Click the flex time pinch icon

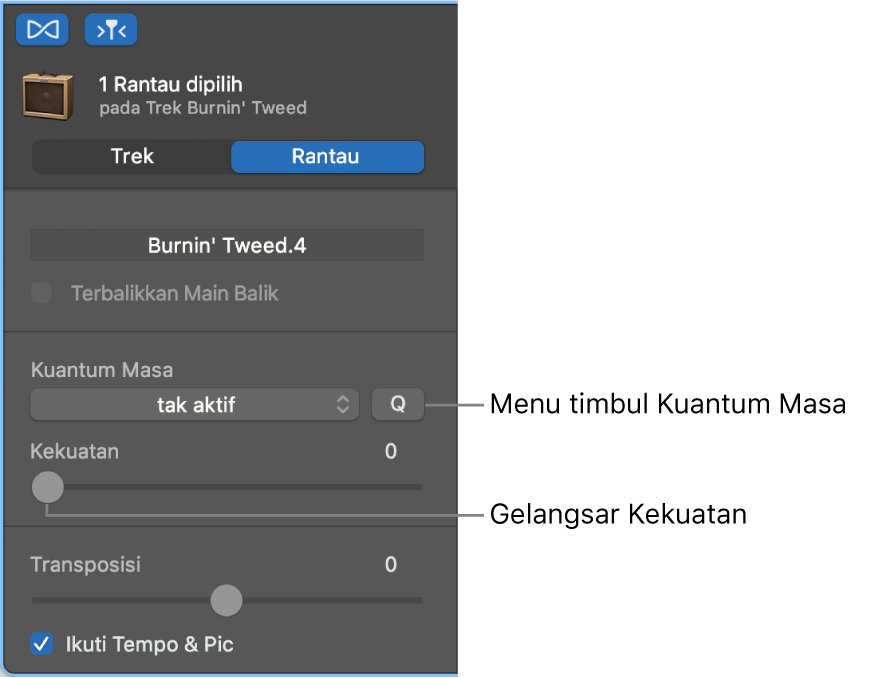point(111,29)
